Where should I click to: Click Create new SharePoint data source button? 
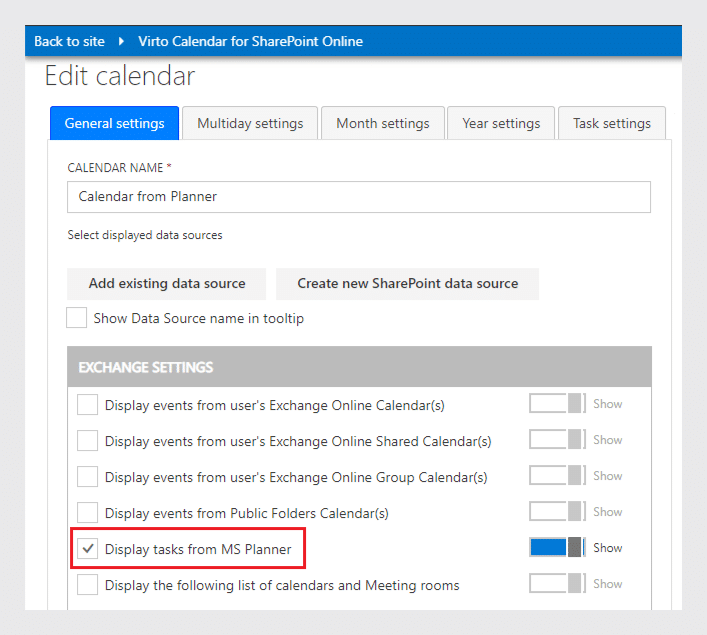point(408,284)
